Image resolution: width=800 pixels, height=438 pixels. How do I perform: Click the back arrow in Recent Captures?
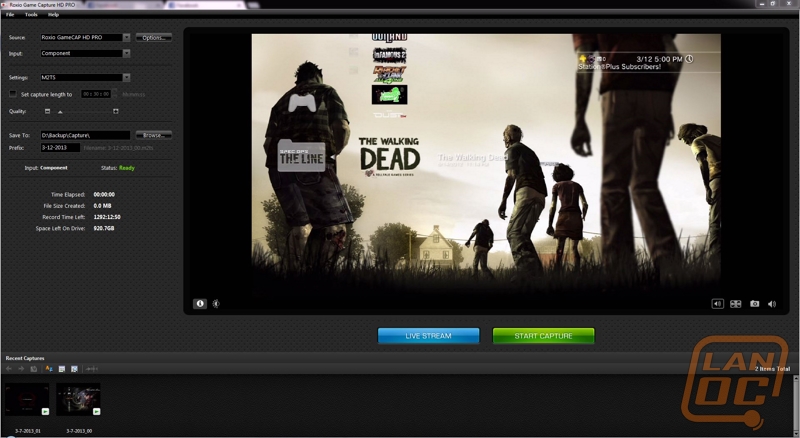click(9, 369)
